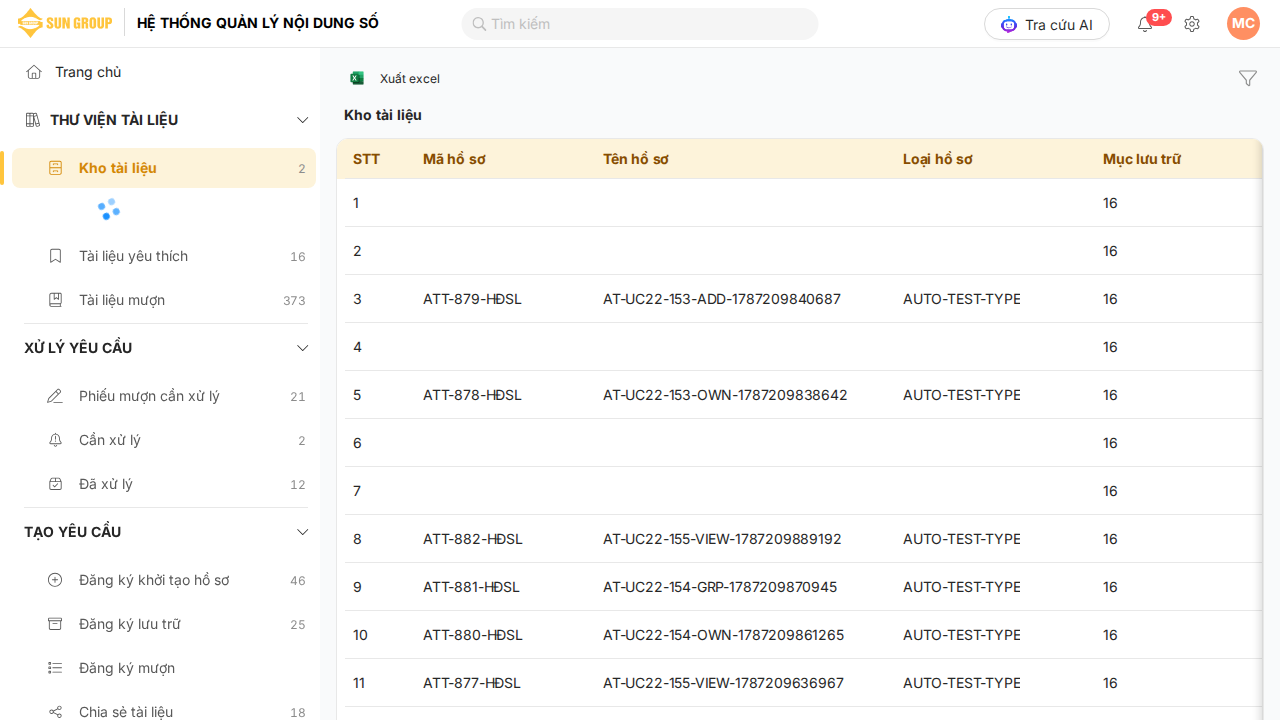Click AT-UC22-155-VIEW-1787209889192 record name
This screenshot has height=720, width=1280.
tap(722, 539)
